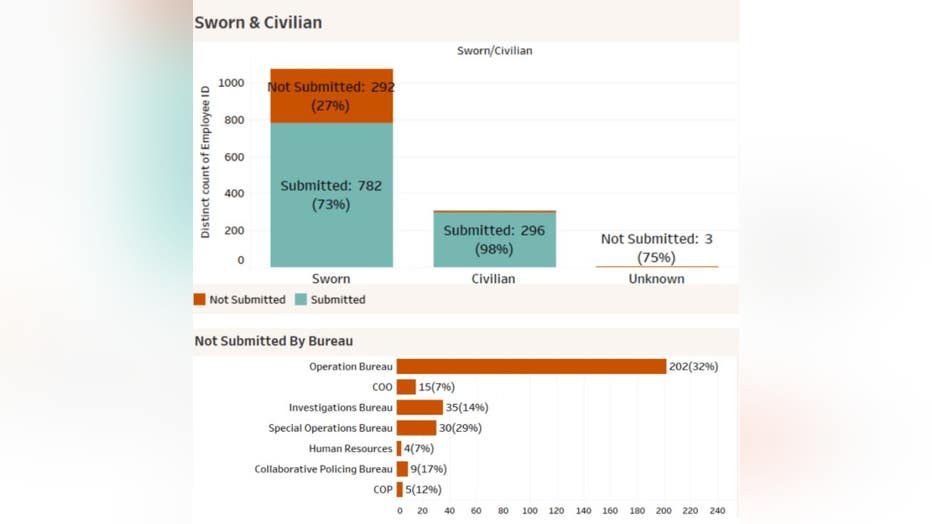Click the 'Not Submitted By Bureau' heading
Screen dimensions: 932x524
[x=274, y=341]
